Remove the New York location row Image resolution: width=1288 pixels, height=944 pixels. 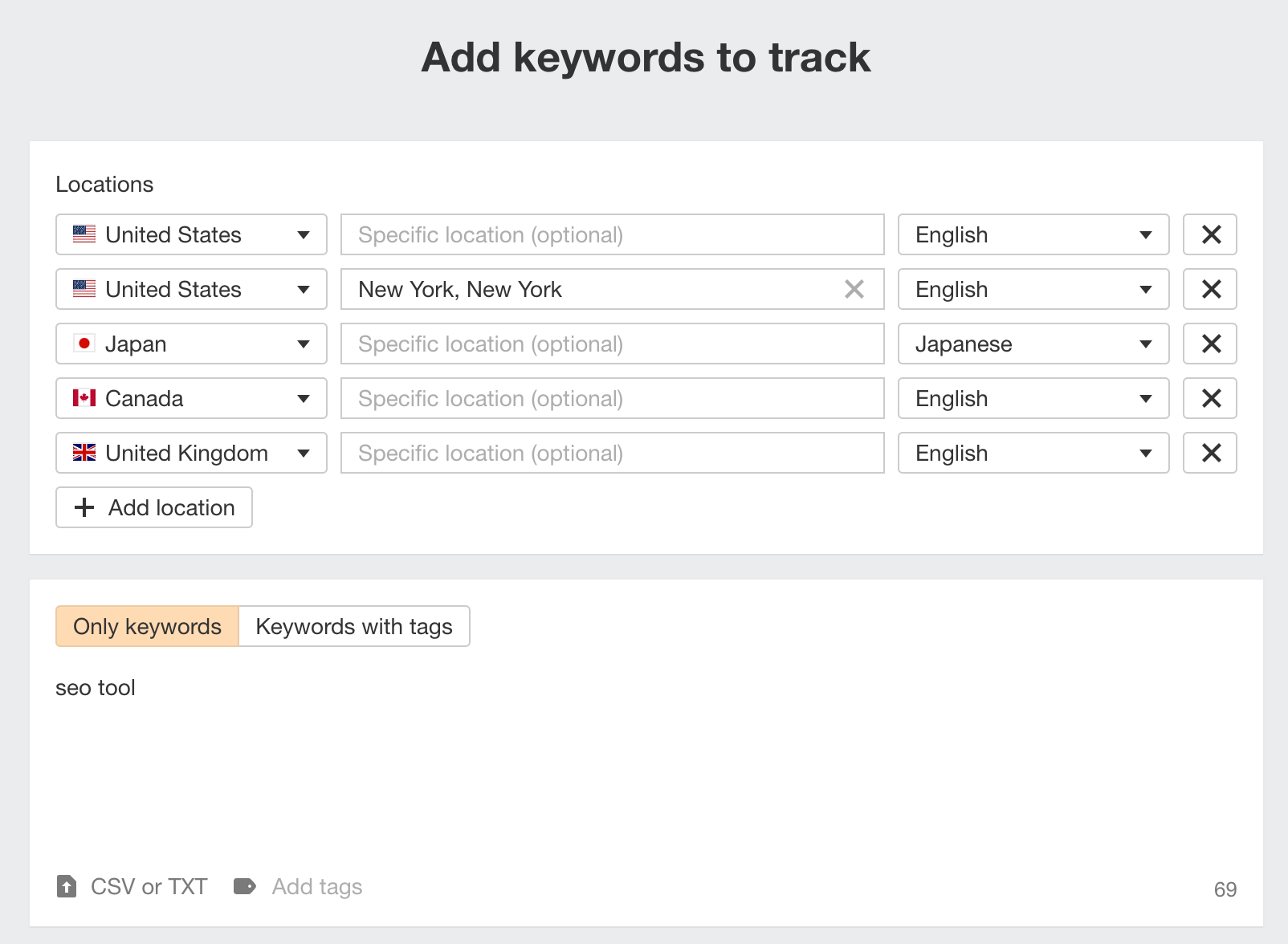pos(1209,289)
